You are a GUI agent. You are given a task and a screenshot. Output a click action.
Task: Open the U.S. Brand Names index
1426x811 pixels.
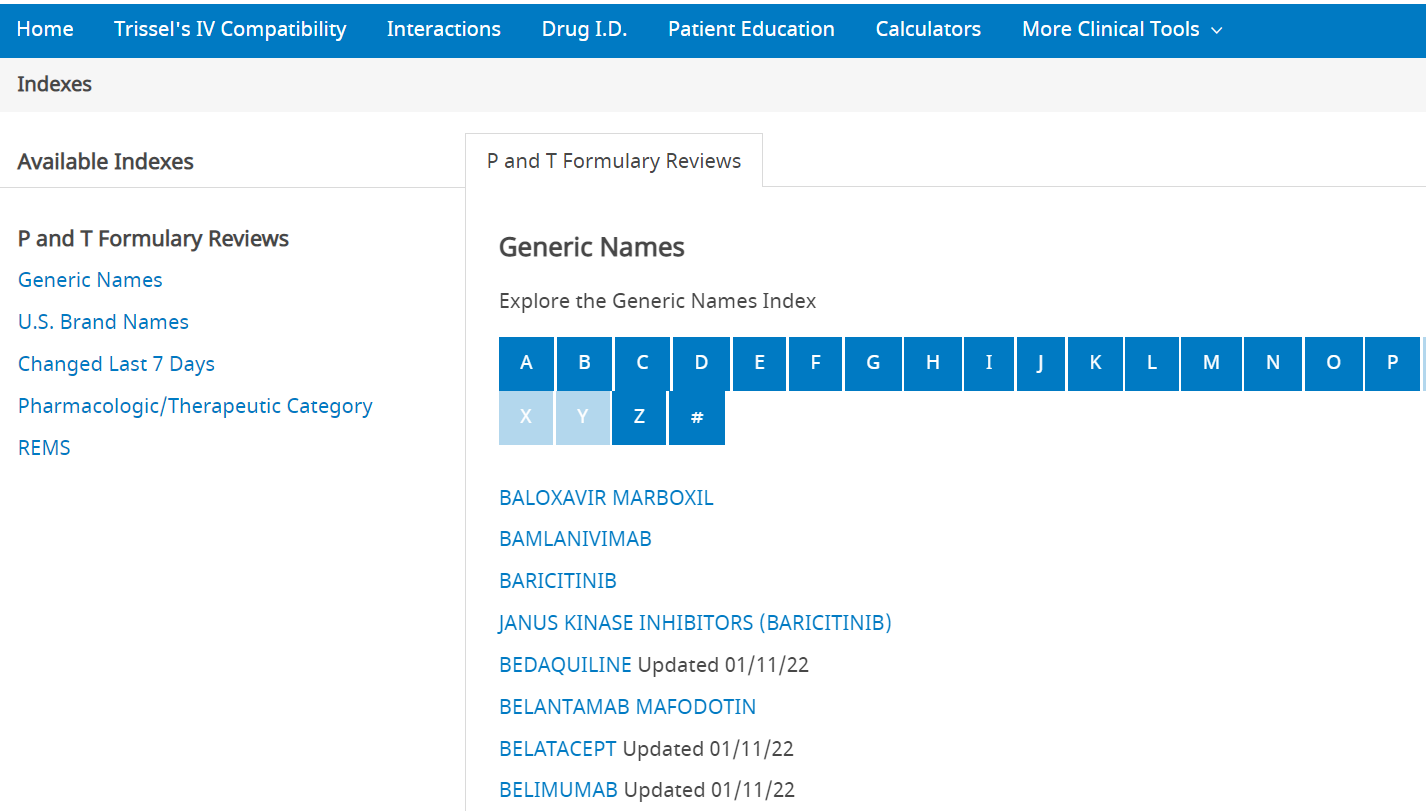click(x=103, y=322)
